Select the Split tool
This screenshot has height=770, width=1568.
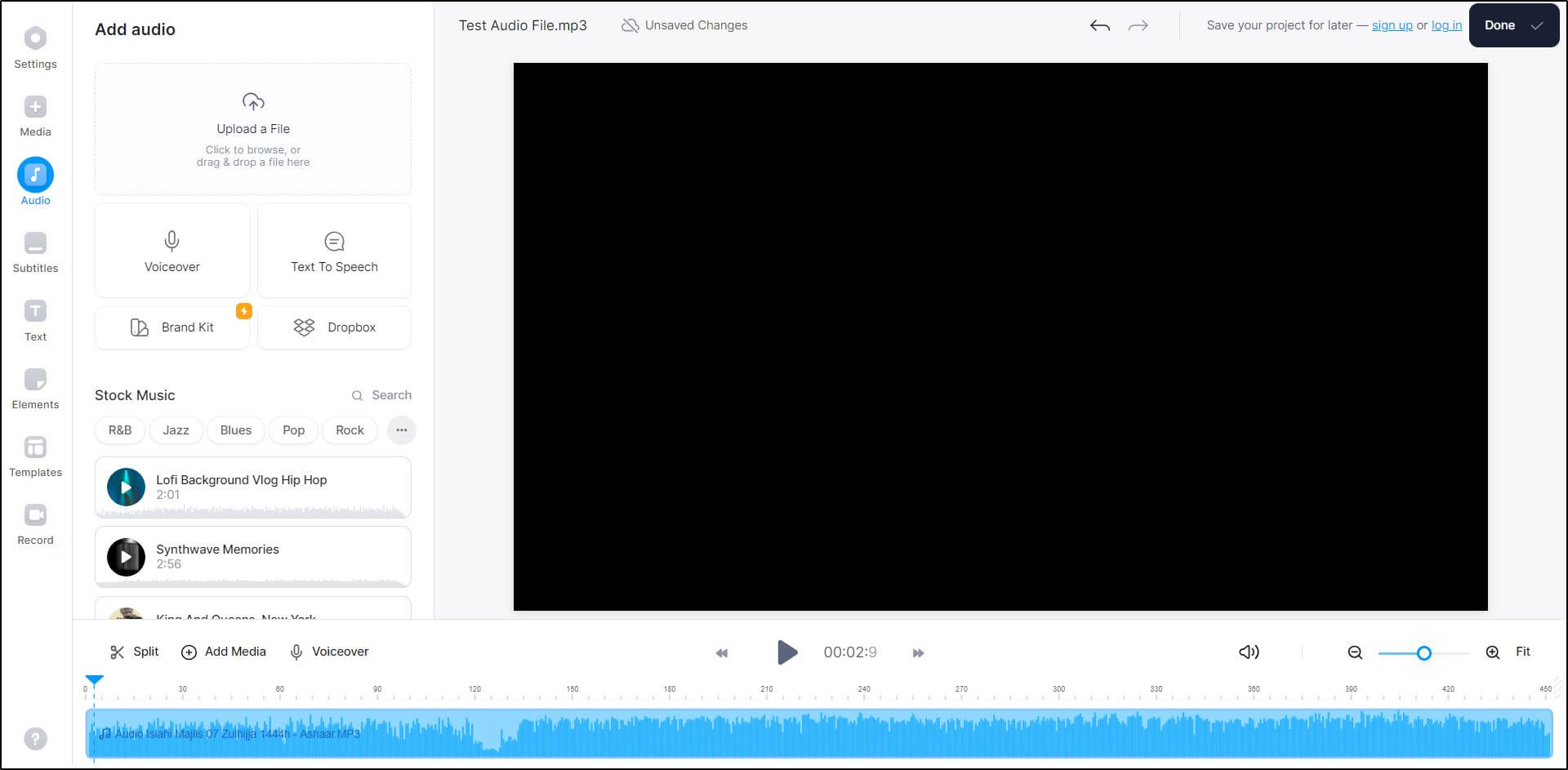[x=133, y=652]
